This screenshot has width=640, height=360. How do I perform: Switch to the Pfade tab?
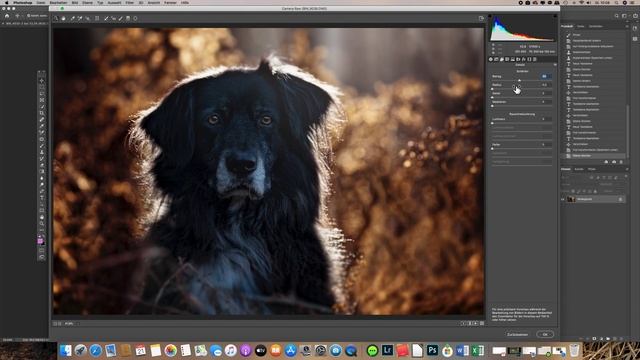point(591,169)
